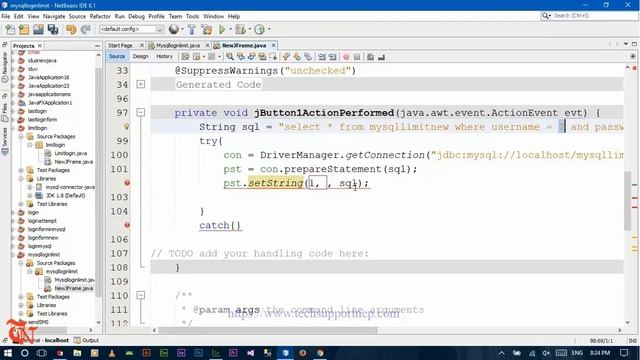
Task: Click the Find Selection magnifier icon in the editor toolbar
Action: point(230,57)
